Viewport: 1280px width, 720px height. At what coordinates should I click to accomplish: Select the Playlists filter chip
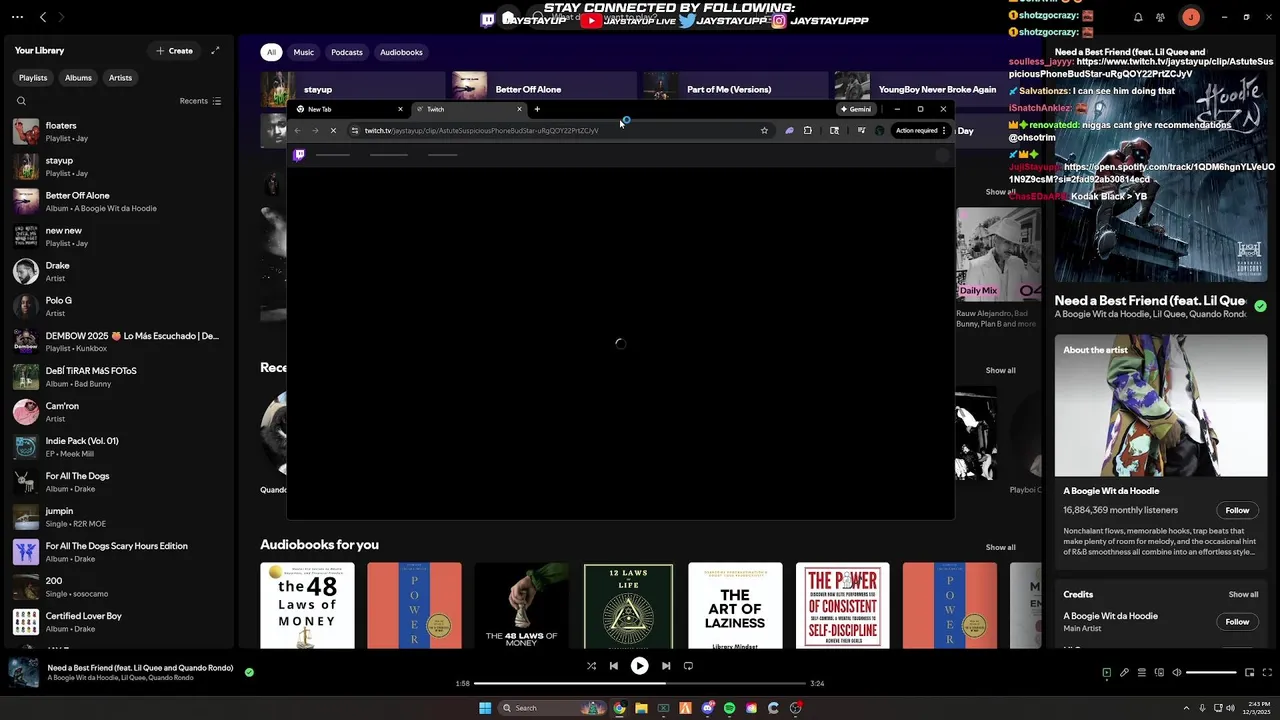coord(33,78)
